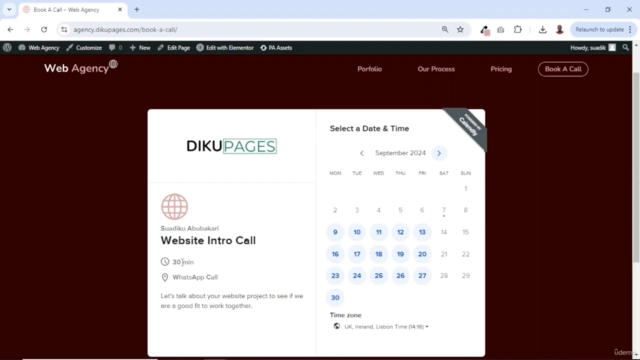
Task: Click Edit with Elementor
Action: tap(225, 48)
